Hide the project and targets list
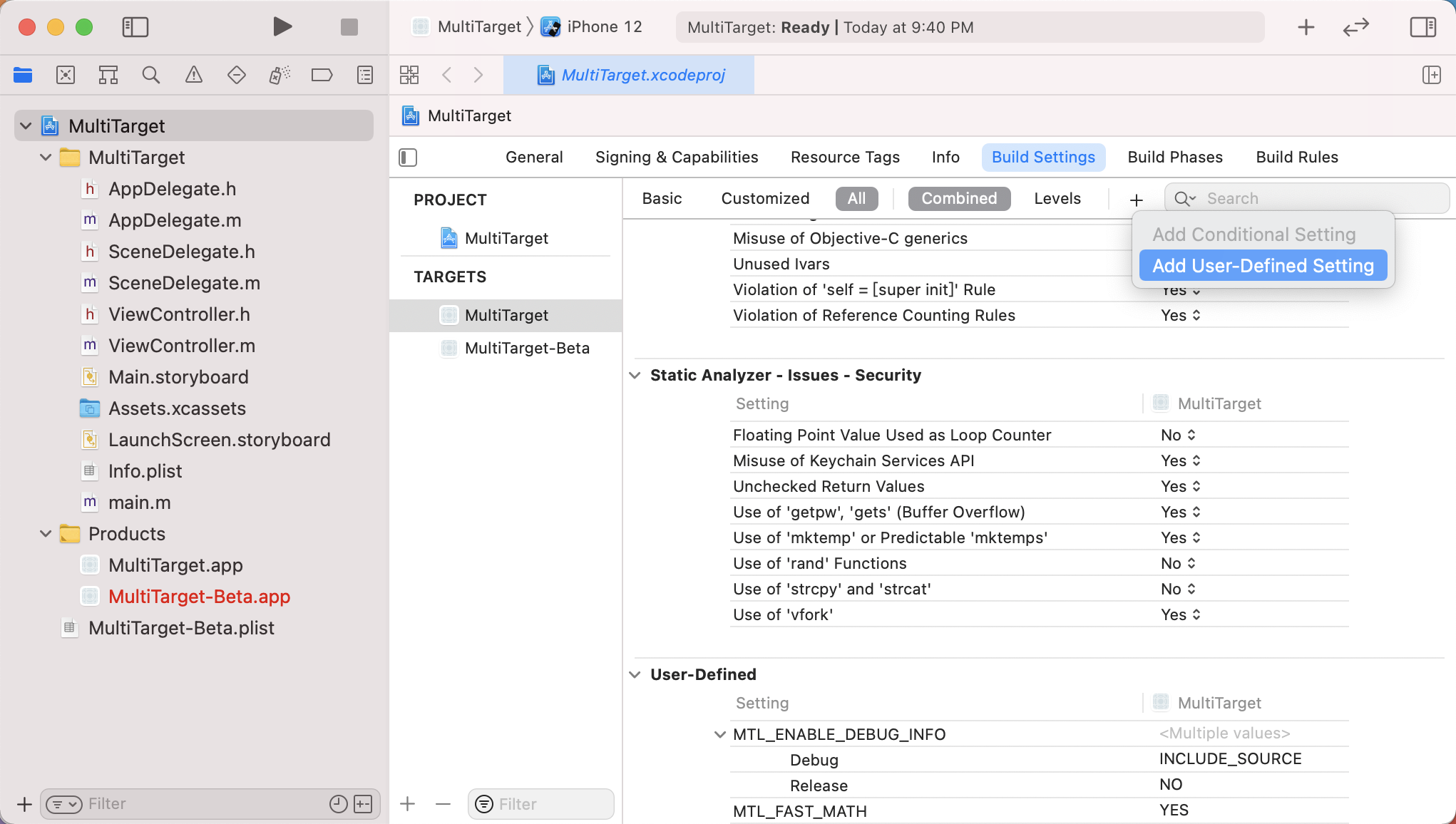This screenshot has width=1456, height=824. coord(408,158)
